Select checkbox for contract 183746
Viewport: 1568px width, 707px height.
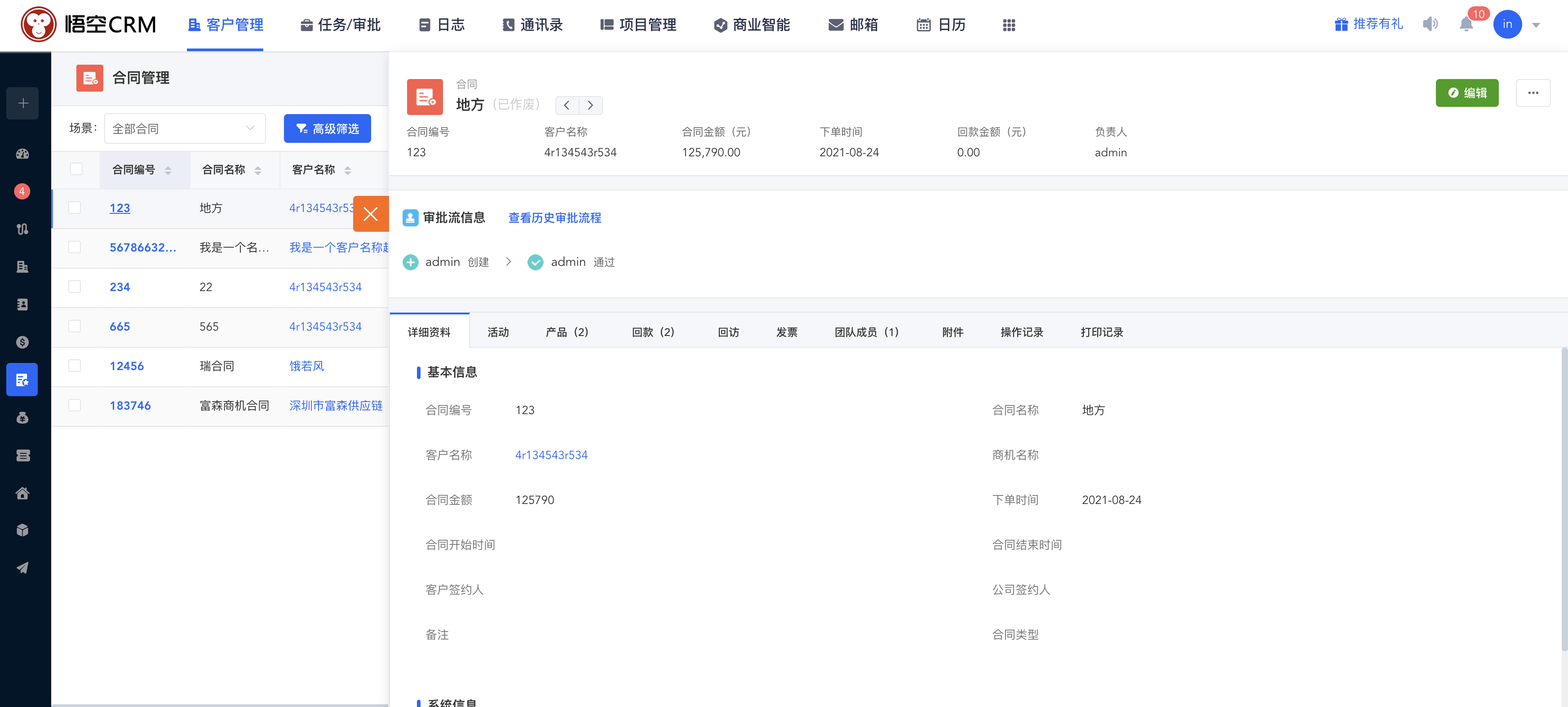(x=75, y=405)
